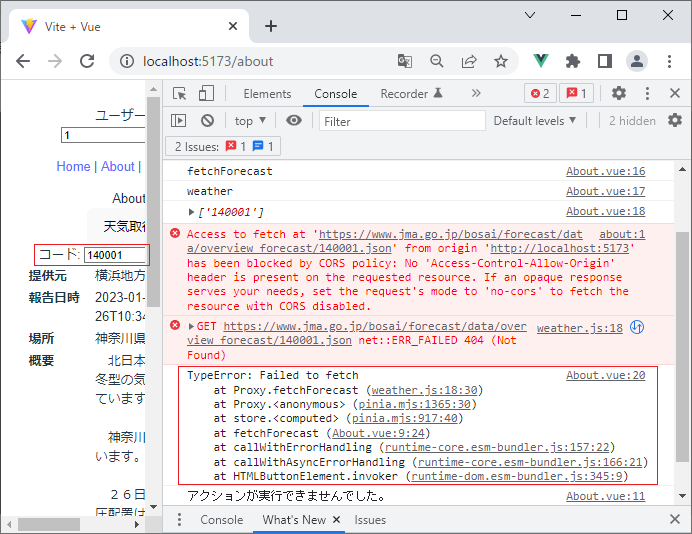Viewport: 692px width, 534px height.
Task: Open Vue devtools extension icon
Action: pos(541,61)
